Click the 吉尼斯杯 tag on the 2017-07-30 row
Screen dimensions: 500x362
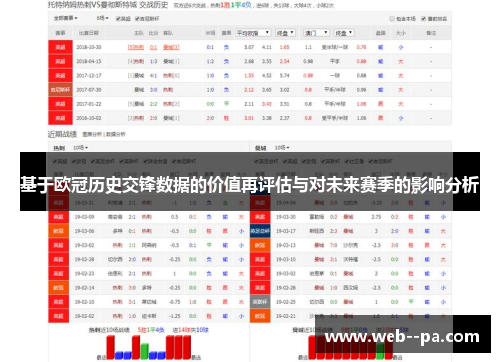(60, 90)
